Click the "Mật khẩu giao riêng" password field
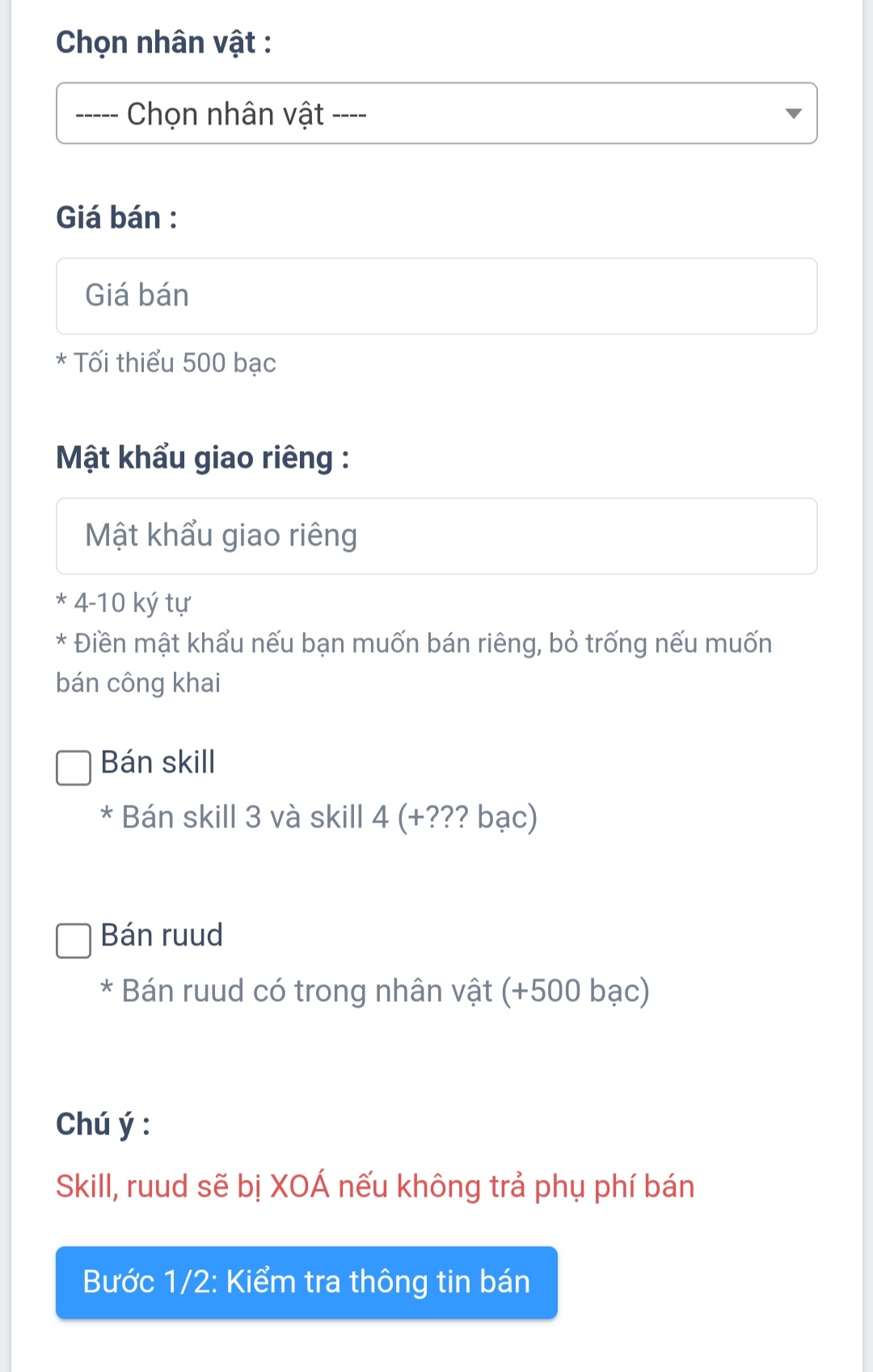Screen dimensions: 873x1372 click(436, 536)
